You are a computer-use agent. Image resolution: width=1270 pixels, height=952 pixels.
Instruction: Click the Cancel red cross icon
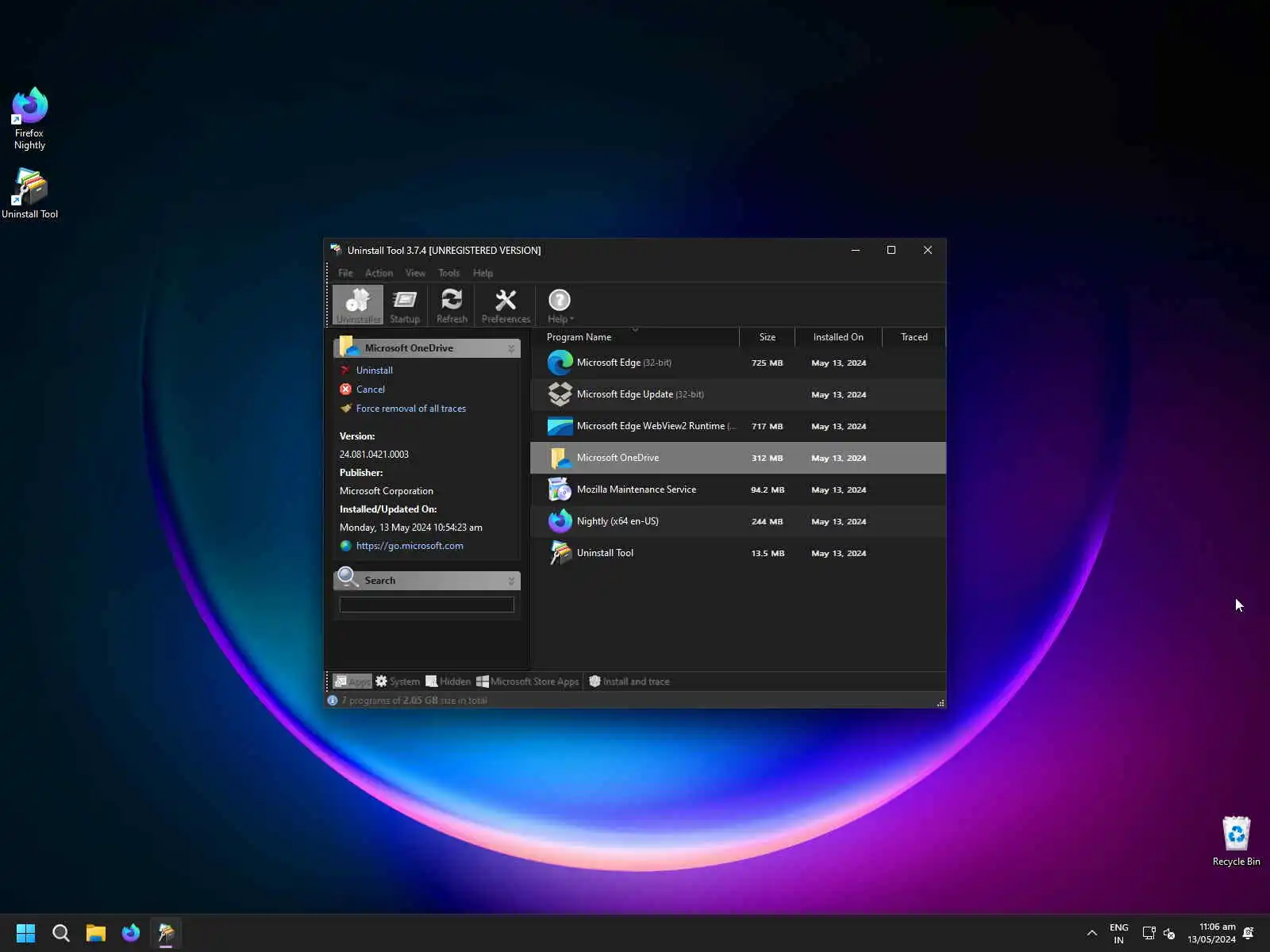click(345, 389)
